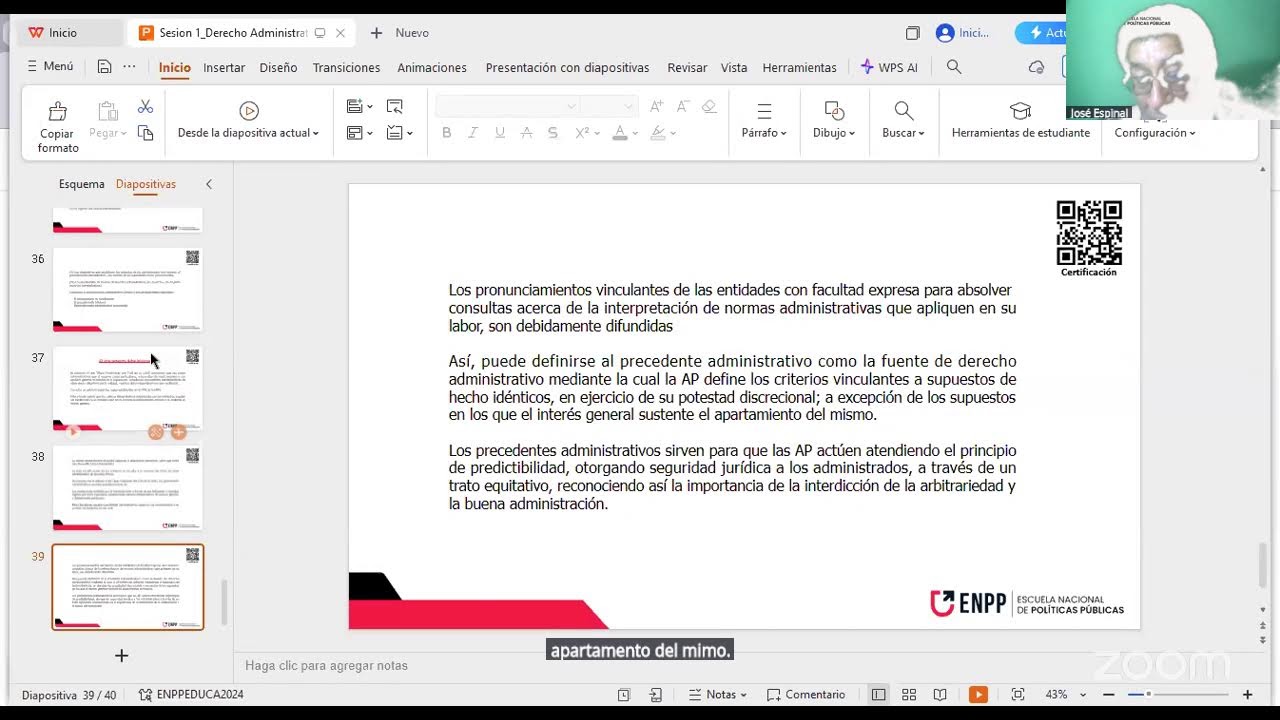Open font color picker underlined A

pos(619,133)
